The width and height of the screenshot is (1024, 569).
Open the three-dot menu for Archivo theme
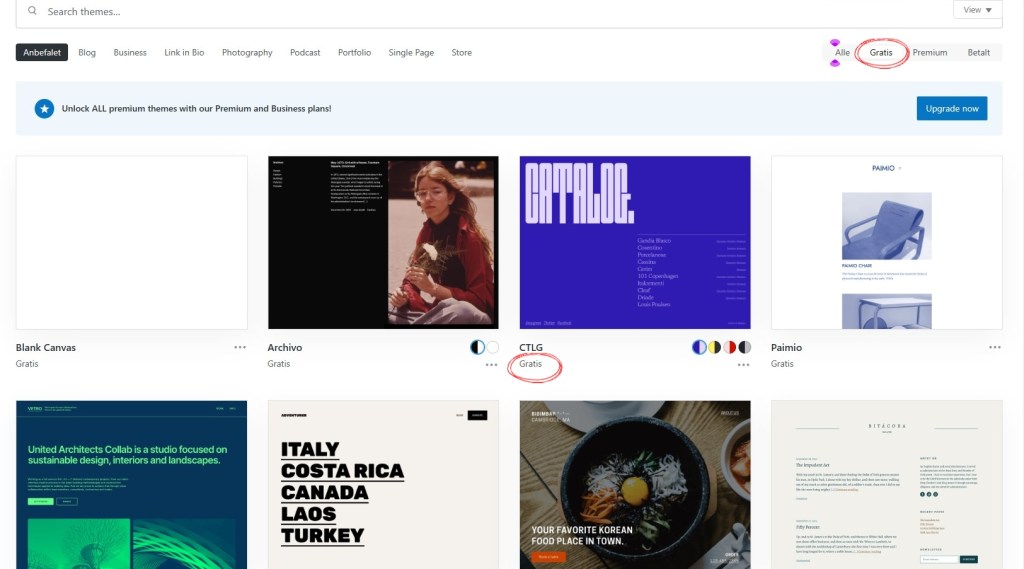coord(491,365)
